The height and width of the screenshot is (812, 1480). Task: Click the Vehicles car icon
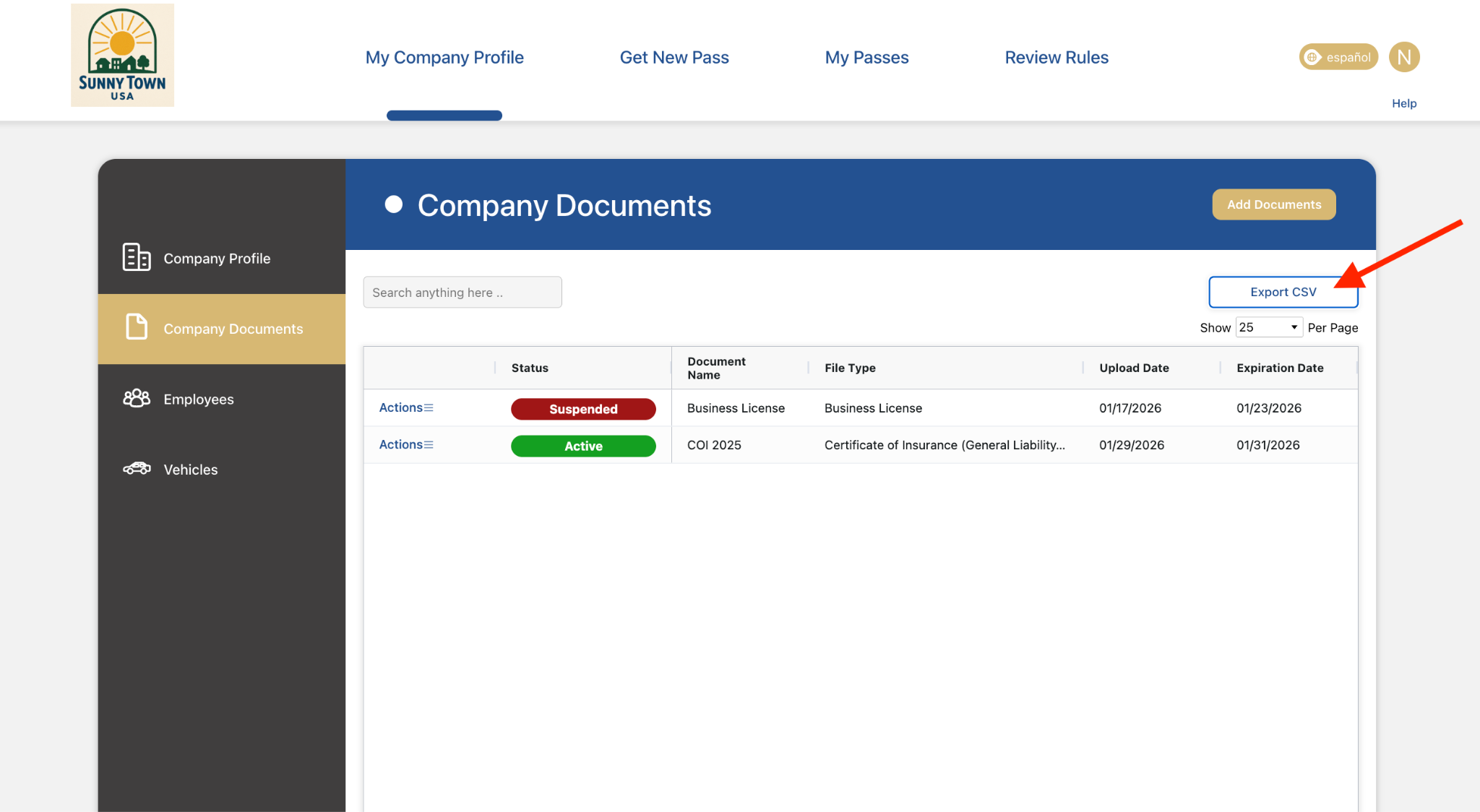(x=137, y=469)
